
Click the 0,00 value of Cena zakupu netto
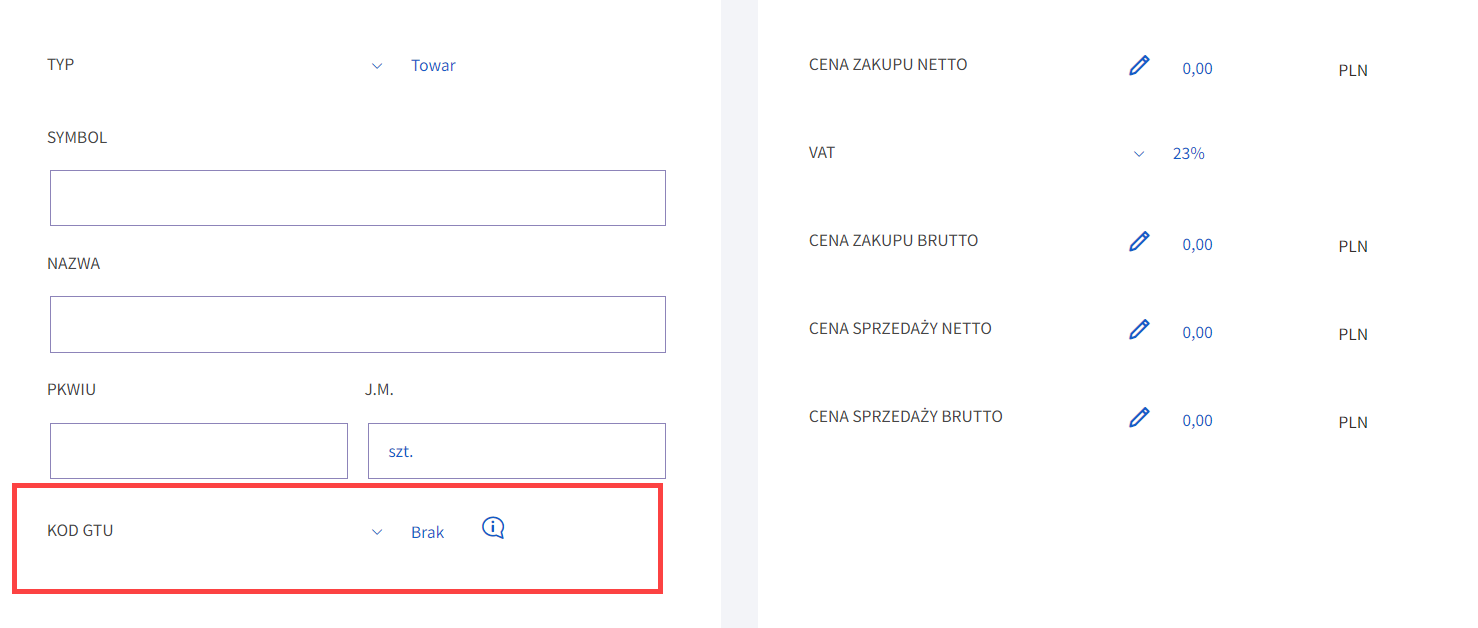point(1197,69)
